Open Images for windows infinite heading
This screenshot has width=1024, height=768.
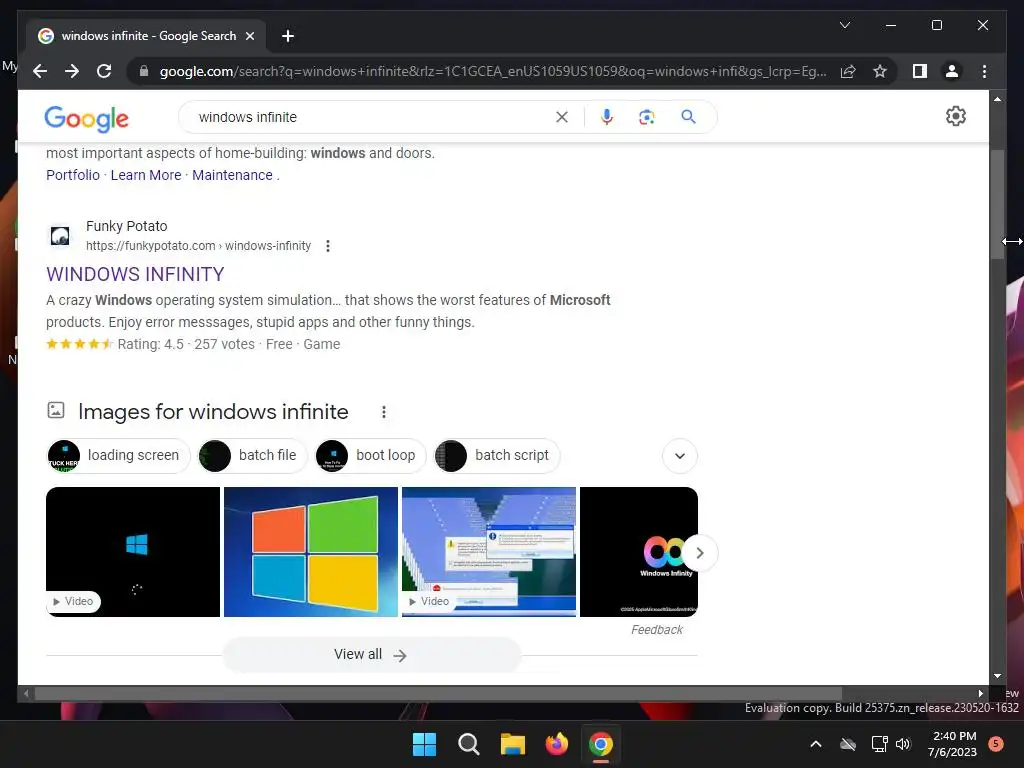213,412
